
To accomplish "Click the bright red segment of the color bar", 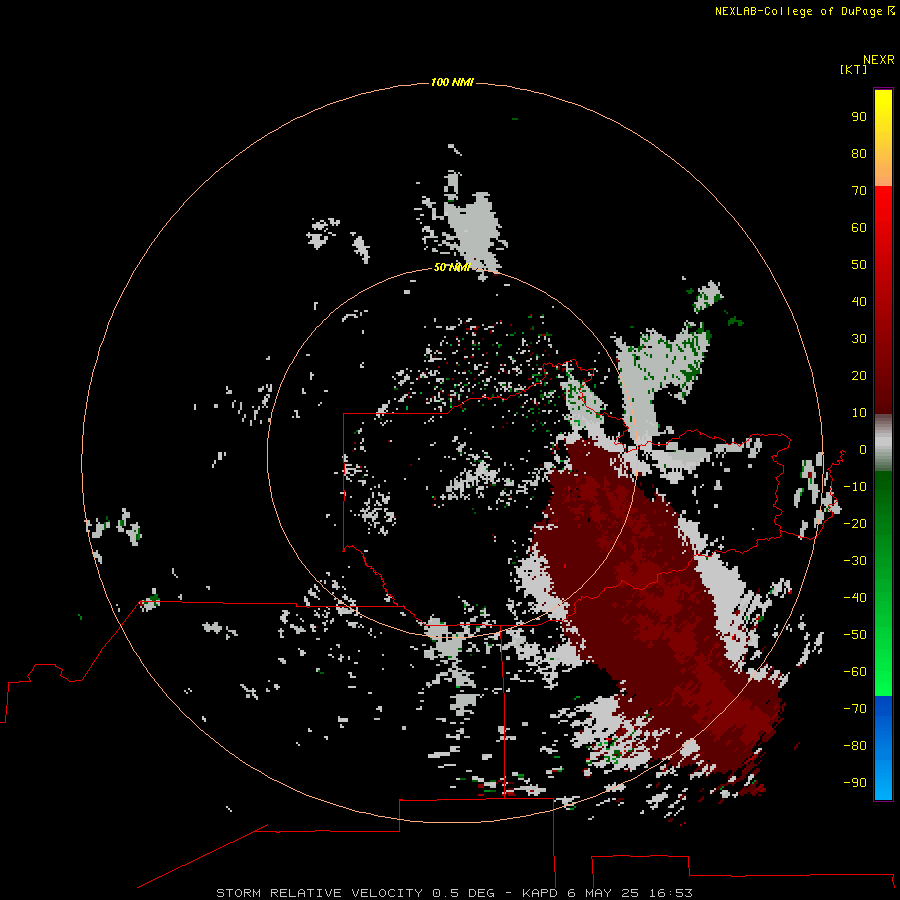I will (883, 300).
